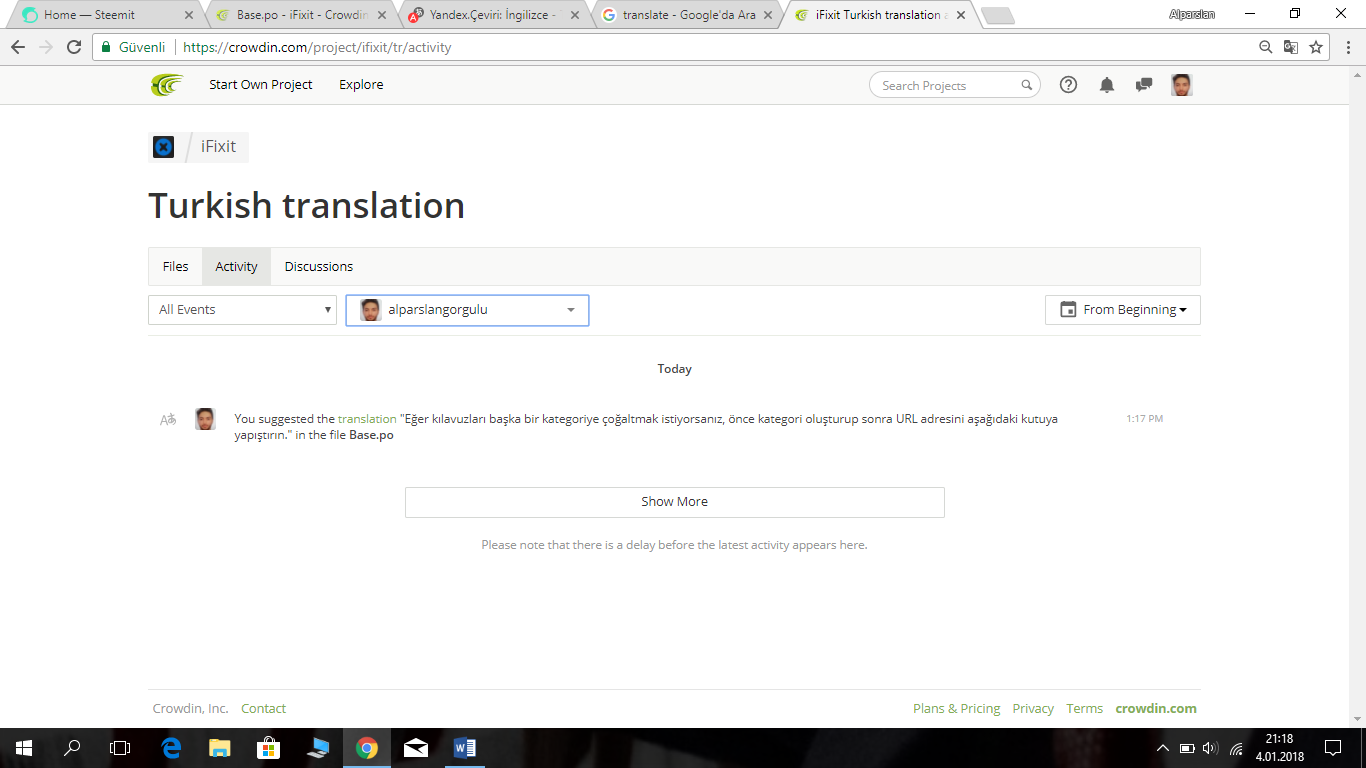Open the Contact footer link
The width and height of the screenshot is (1366, 768).
pyautogui.click(x=264, y=709)
